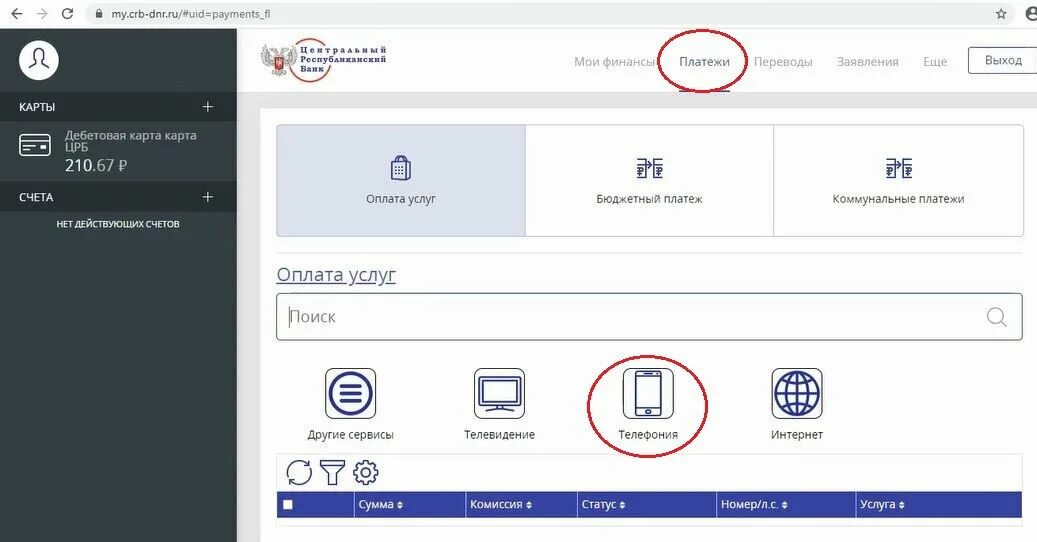The image size is (1037, 542).
Task: Open the Коммунальные платежи tile
Action: tap(898, 180)
